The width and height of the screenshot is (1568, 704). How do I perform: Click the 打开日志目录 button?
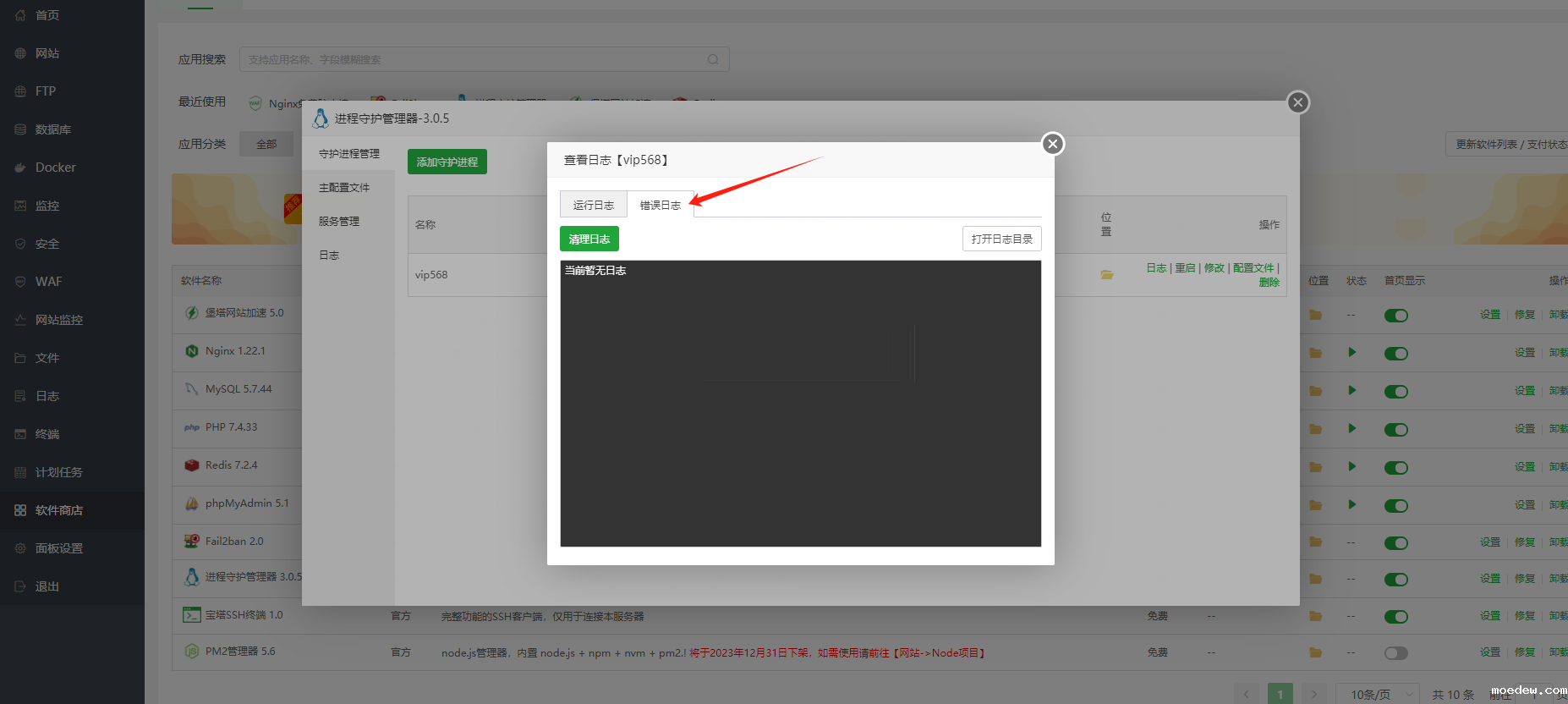pyautogui.click(x=1001, y=239)
